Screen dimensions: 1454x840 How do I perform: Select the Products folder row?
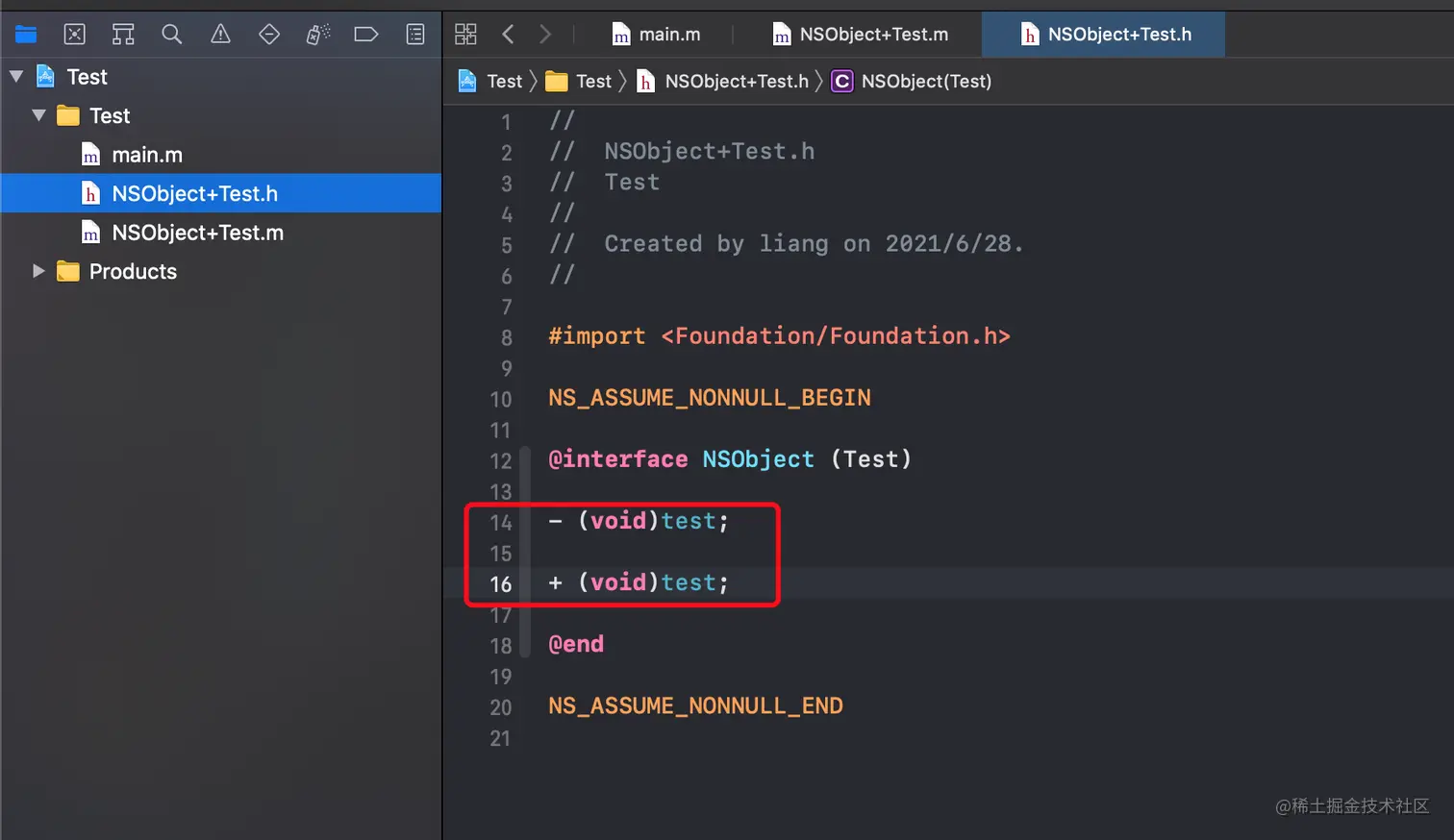pos(221,271)
